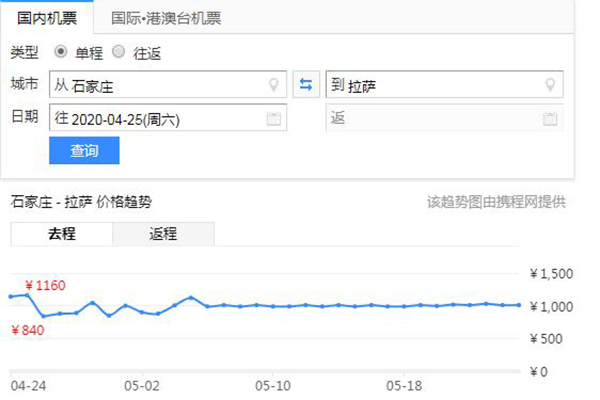Screen dimensions: 600x400
Task: Open calendar icon in return date field
Action: point(549,119)
